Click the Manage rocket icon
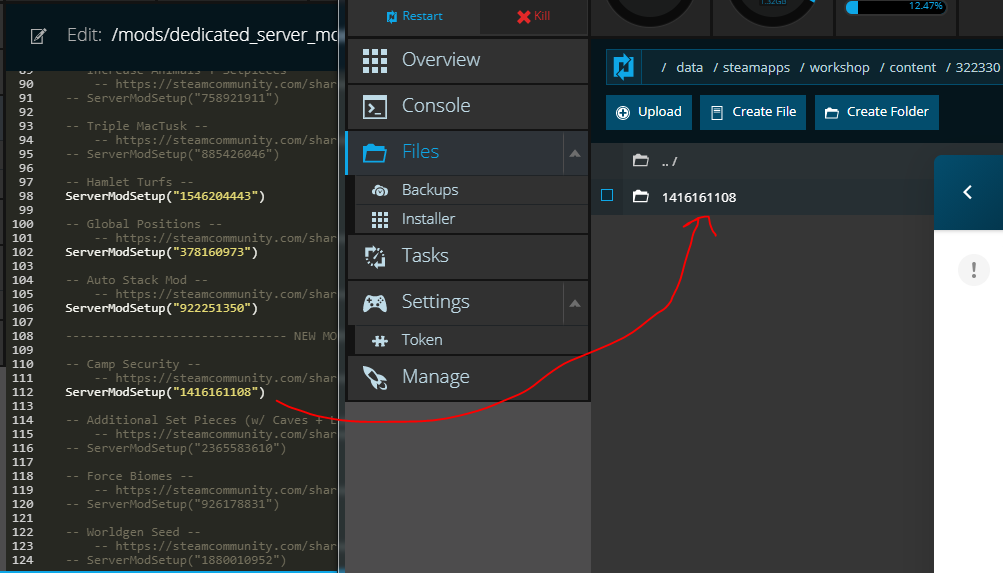This screenshot has height=573, width=1003. click(375, 377)
